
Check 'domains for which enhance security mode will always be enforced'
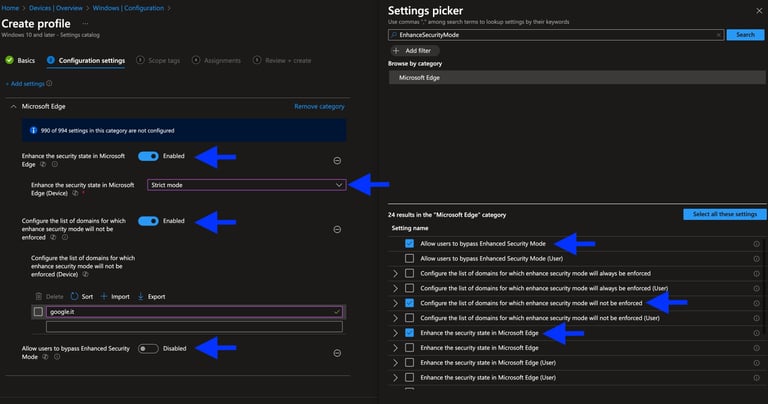[409, 273]
